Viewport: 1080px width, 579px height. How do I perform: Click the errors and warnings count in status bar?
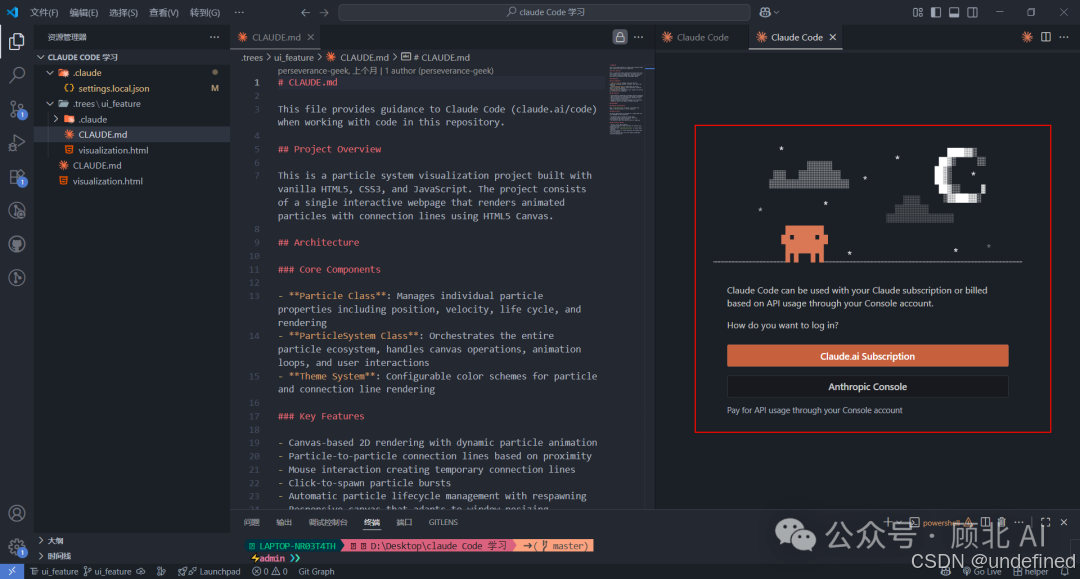click(x=269, y=571)
